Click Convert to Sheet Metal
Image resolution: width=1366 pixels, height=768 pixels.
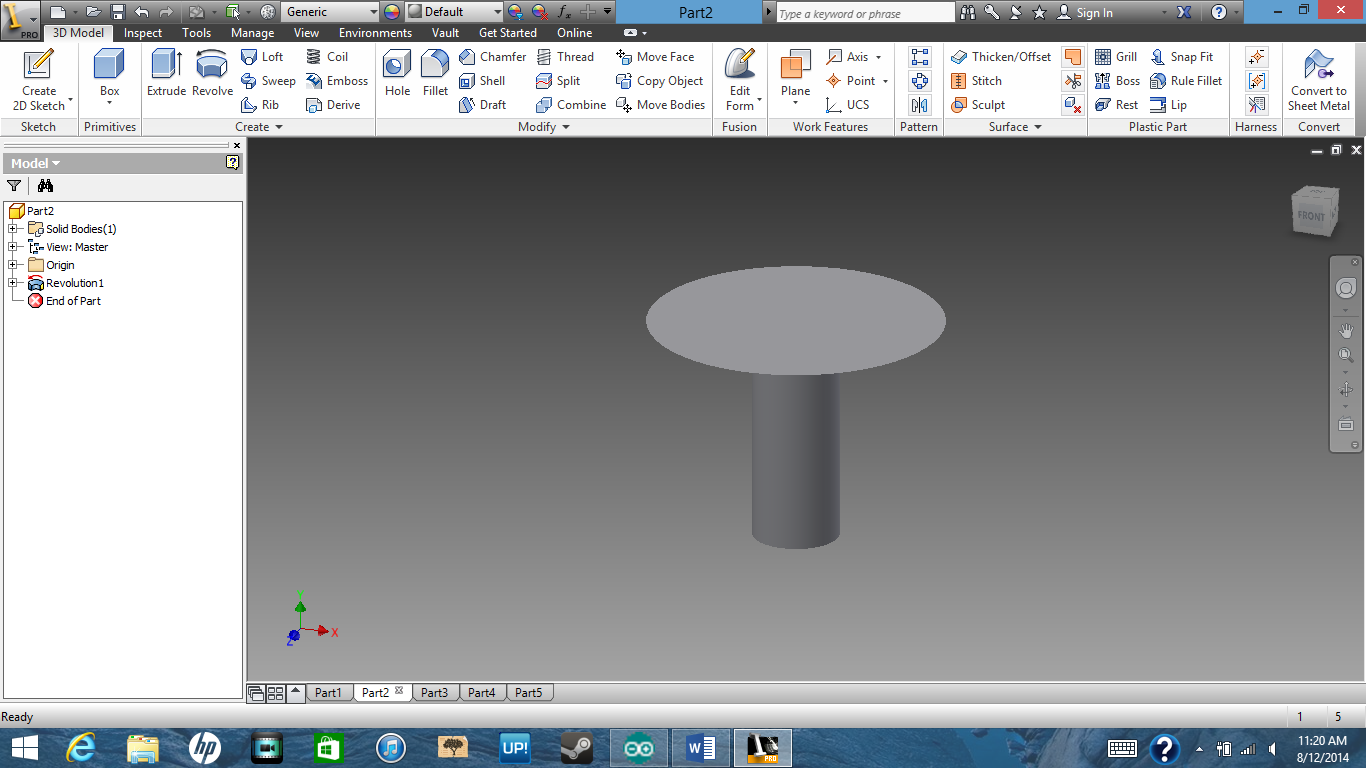1318,80
